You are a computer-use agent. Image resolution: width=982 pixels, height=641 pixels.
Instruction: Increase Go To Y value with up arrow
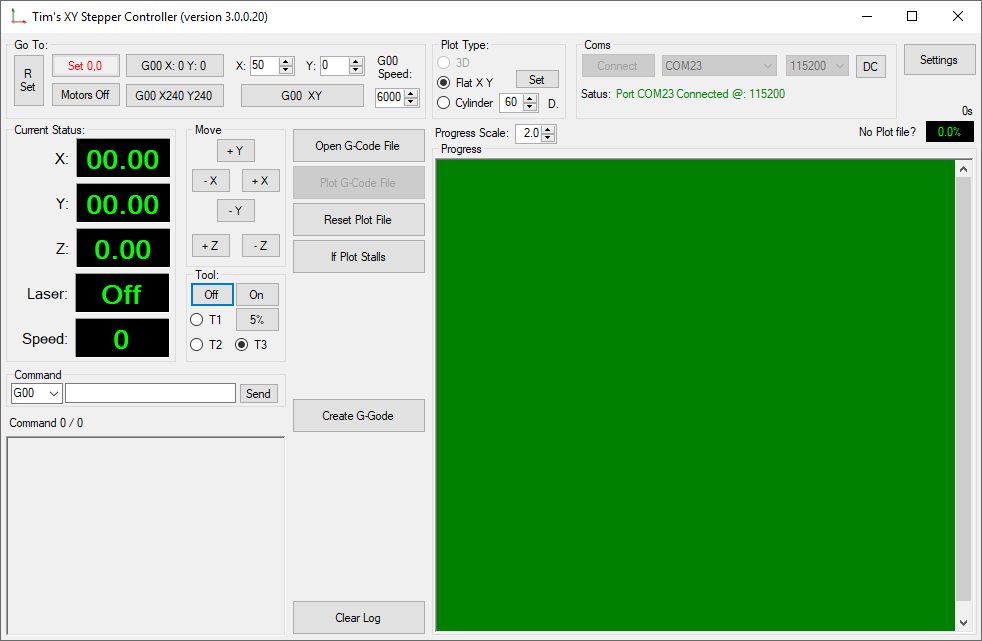[356, 61]
